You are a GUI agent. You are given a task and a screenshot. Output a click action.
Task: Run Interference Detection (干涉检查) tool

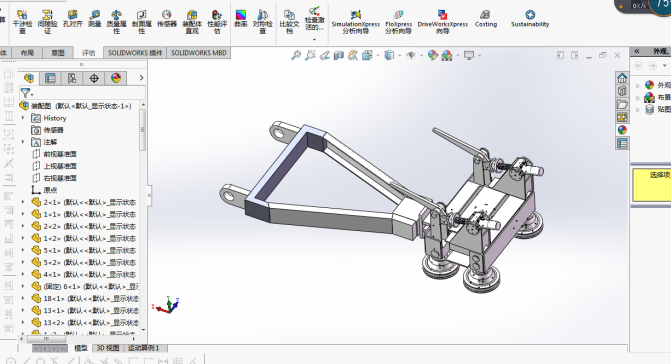pos(22,21)
